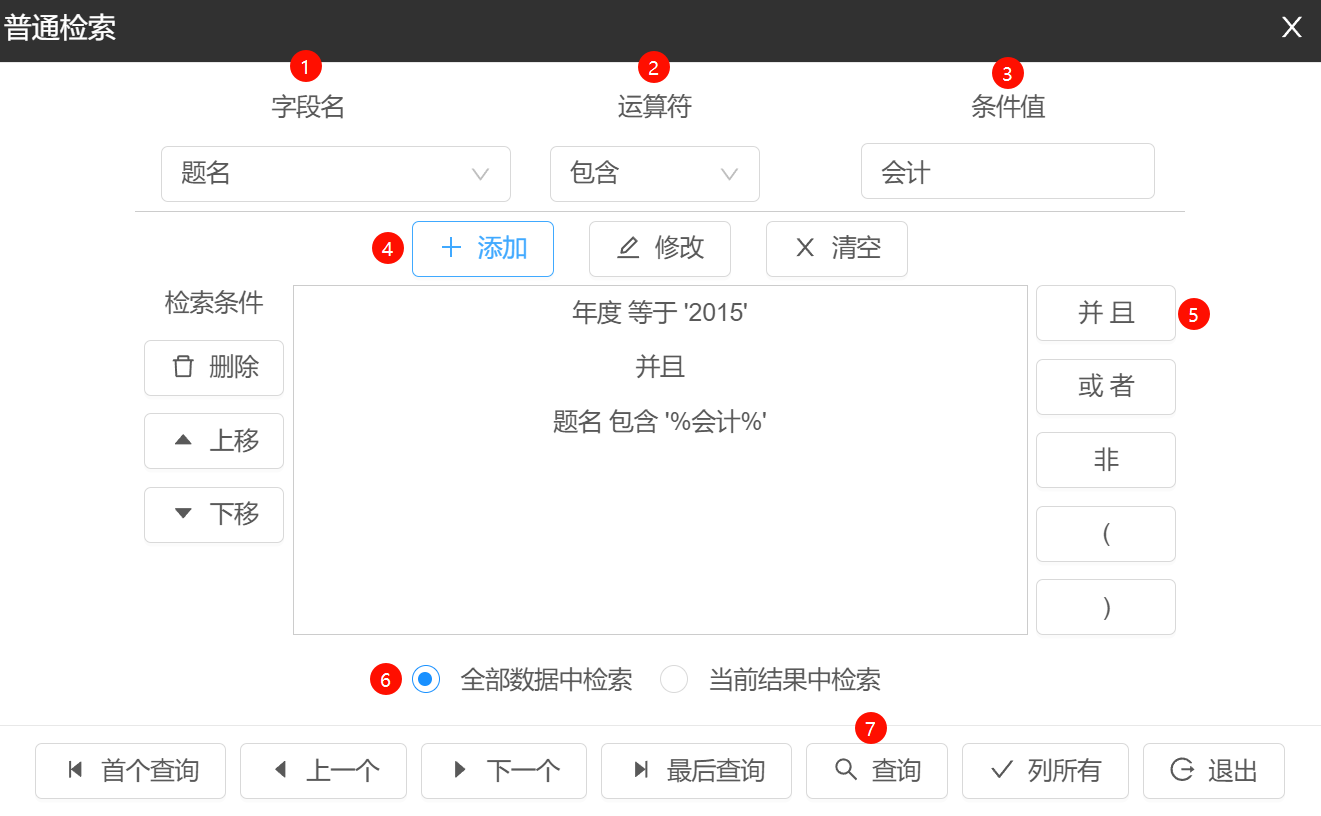Go to 上一个 (previous) result
The image size is (1321, 816).
323,770
